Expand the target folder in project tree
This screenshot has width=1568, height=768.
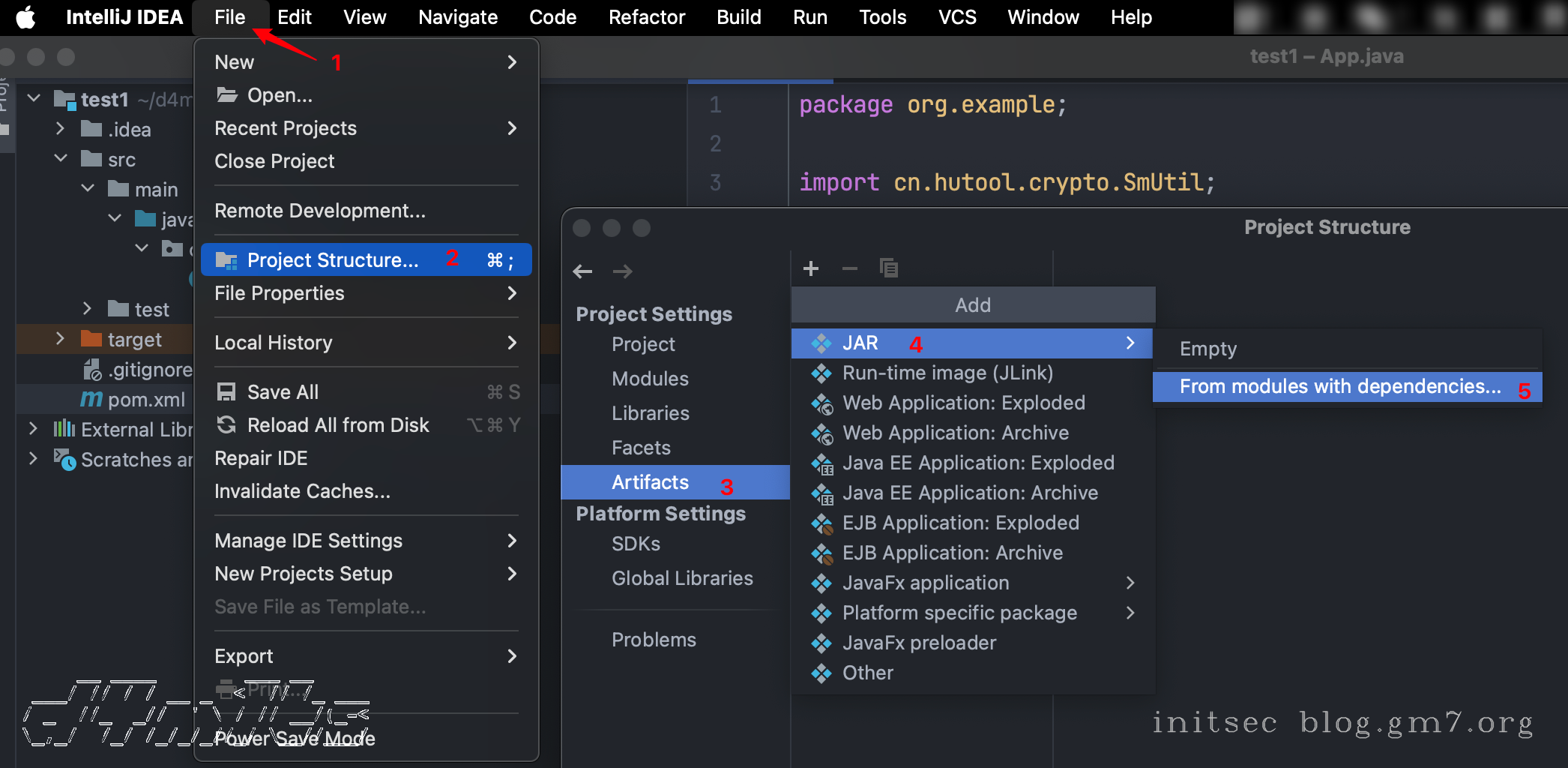[61, 339]
